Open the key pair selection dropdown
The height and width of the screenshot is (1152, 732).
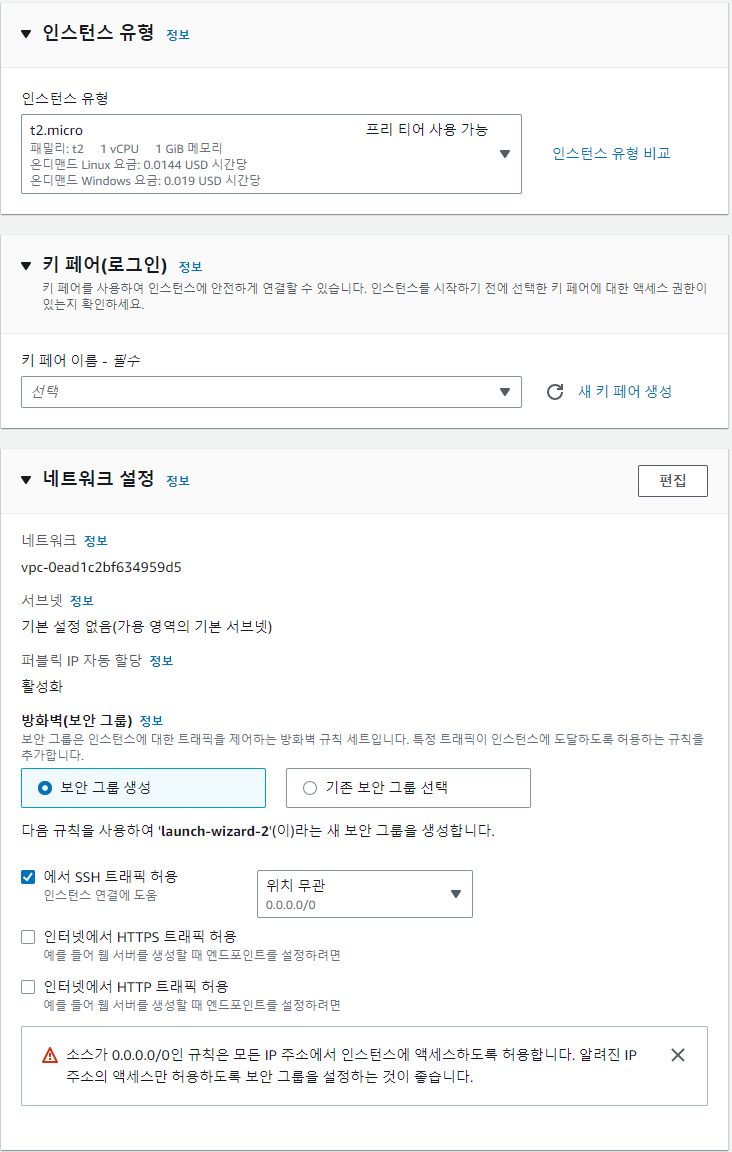[x=505, y=392]
